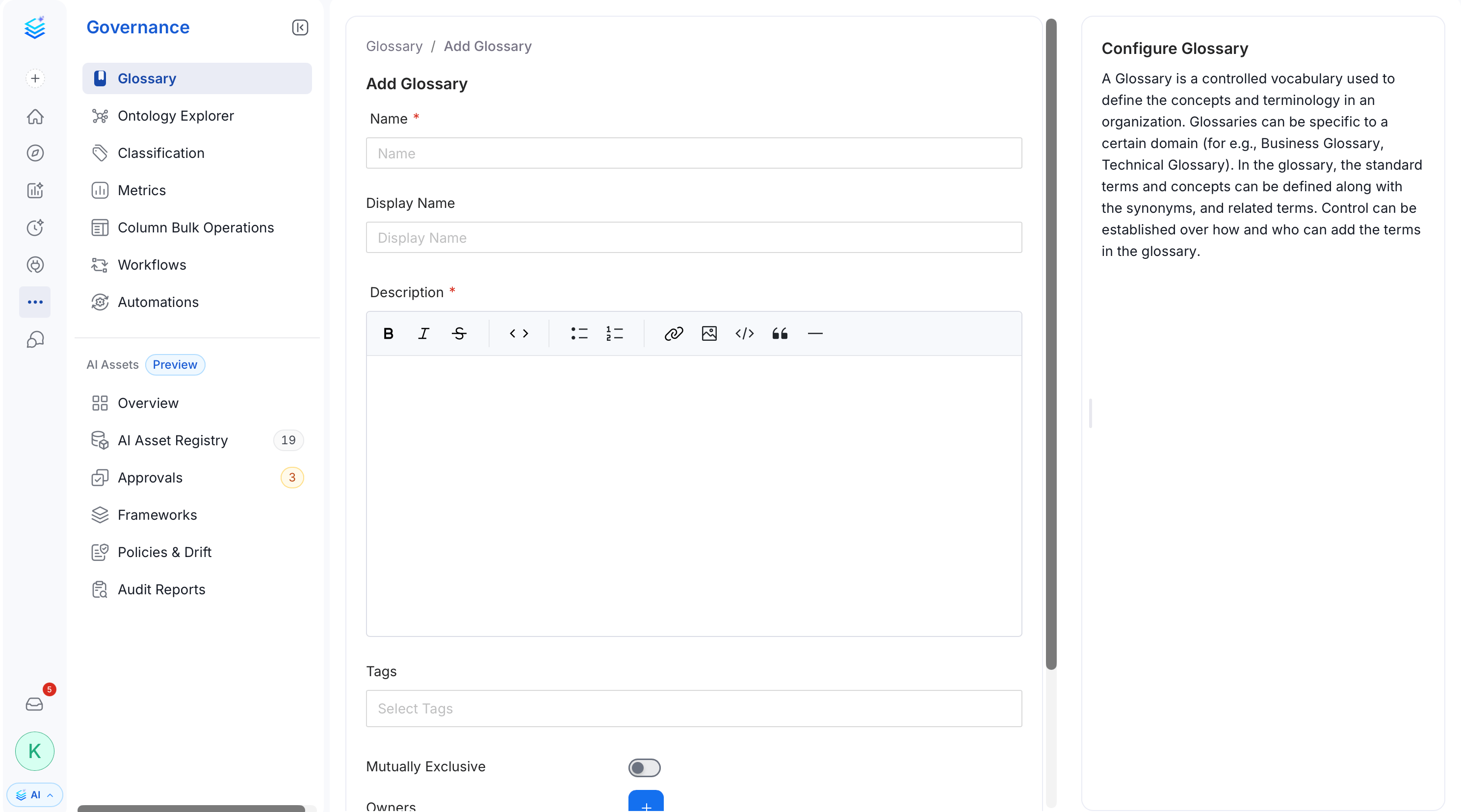
Task: Insert an image in description
Action: tap(709, 333)
